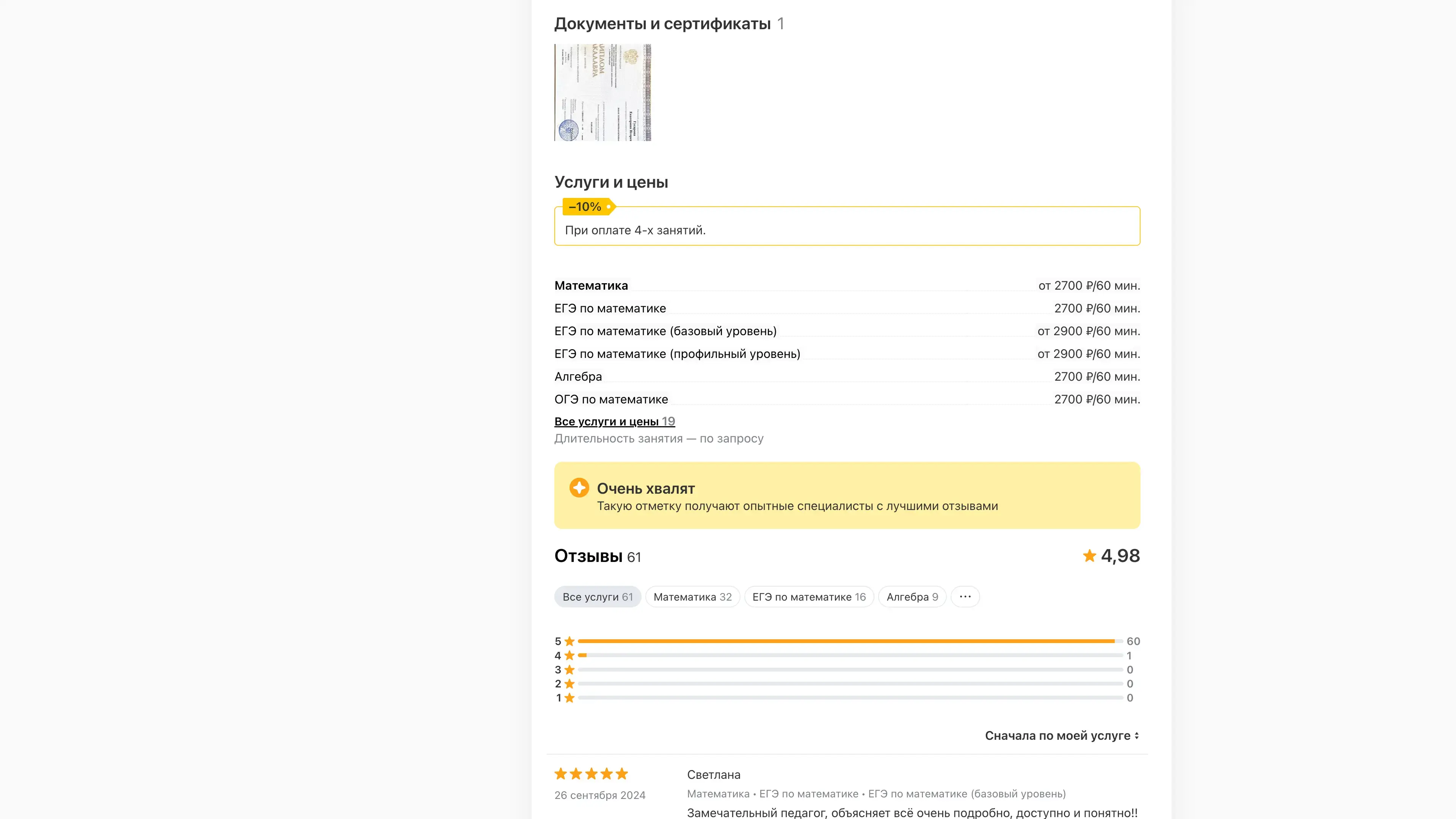Click the star icon beside rating 4,98
The image size is (1456, 819).
1089,556
